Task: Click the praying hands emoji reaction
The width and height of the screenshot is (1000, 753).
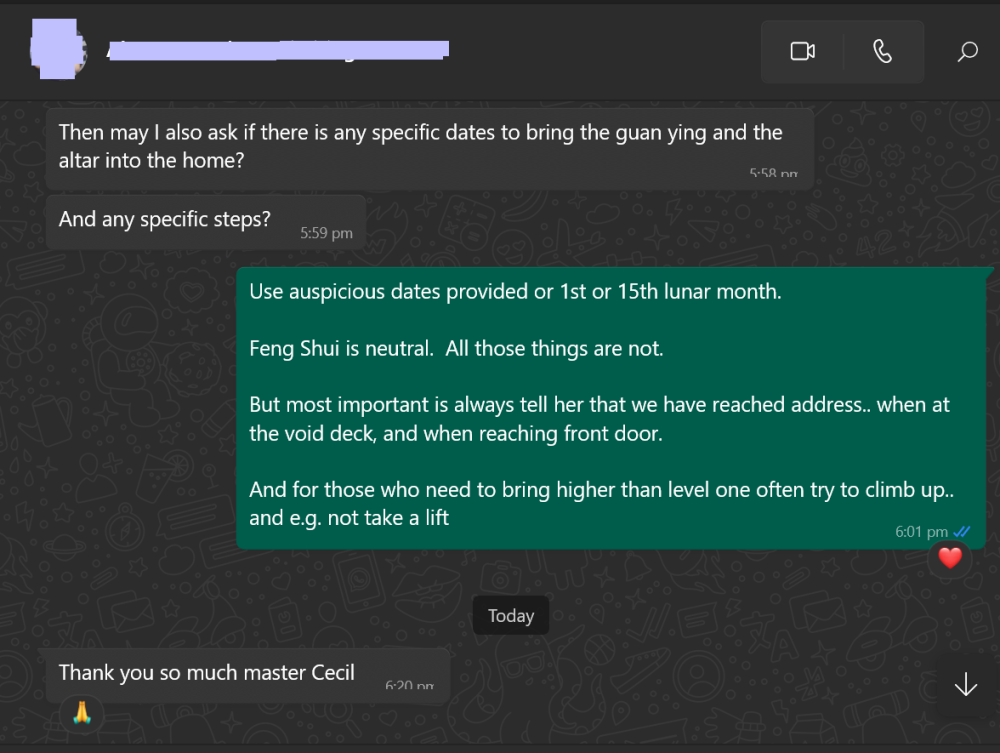Action: point(81,713)
